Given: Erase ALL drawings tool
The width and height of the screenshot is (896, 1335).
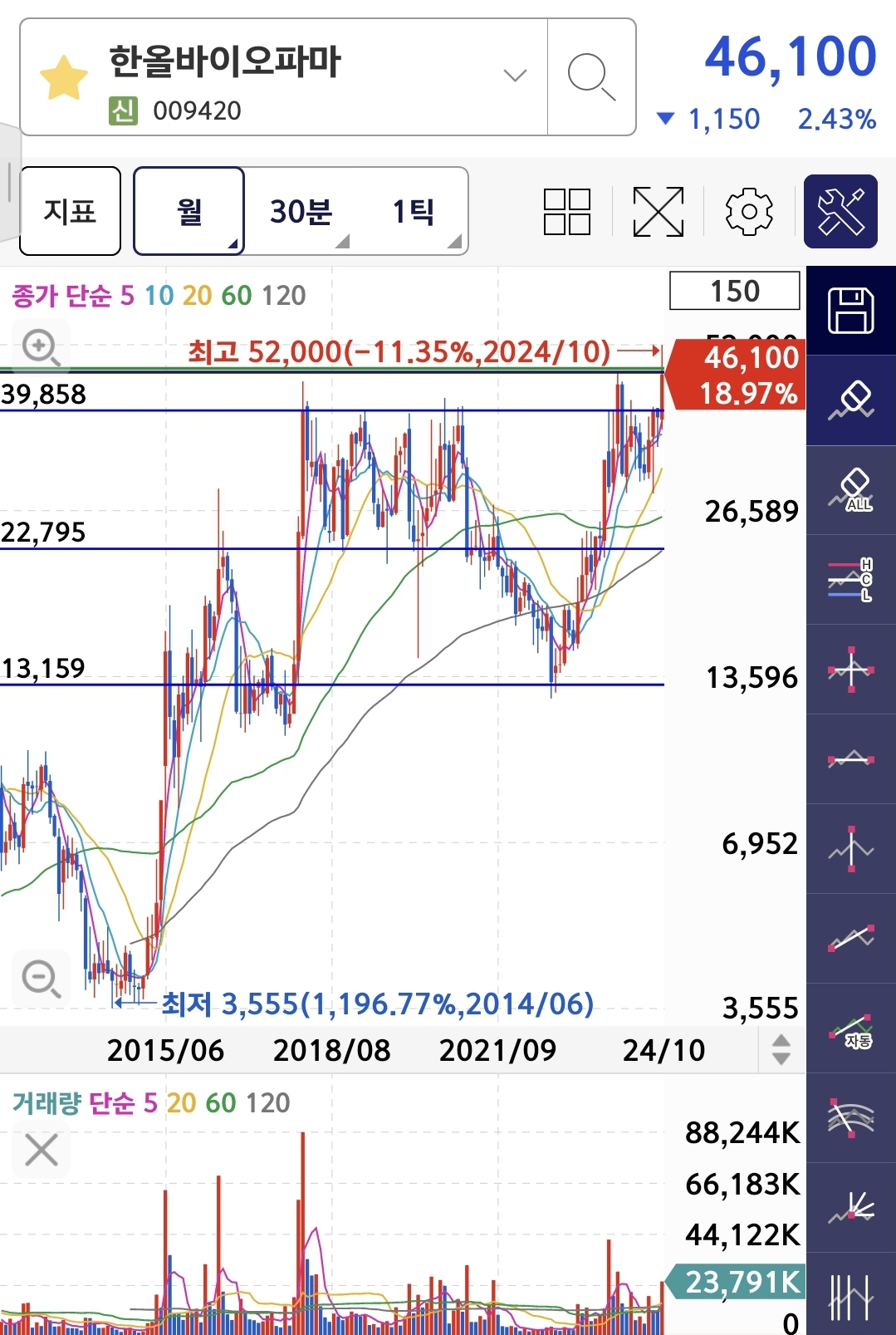Looking at the screenshot, I should click(x=851, y=490).
